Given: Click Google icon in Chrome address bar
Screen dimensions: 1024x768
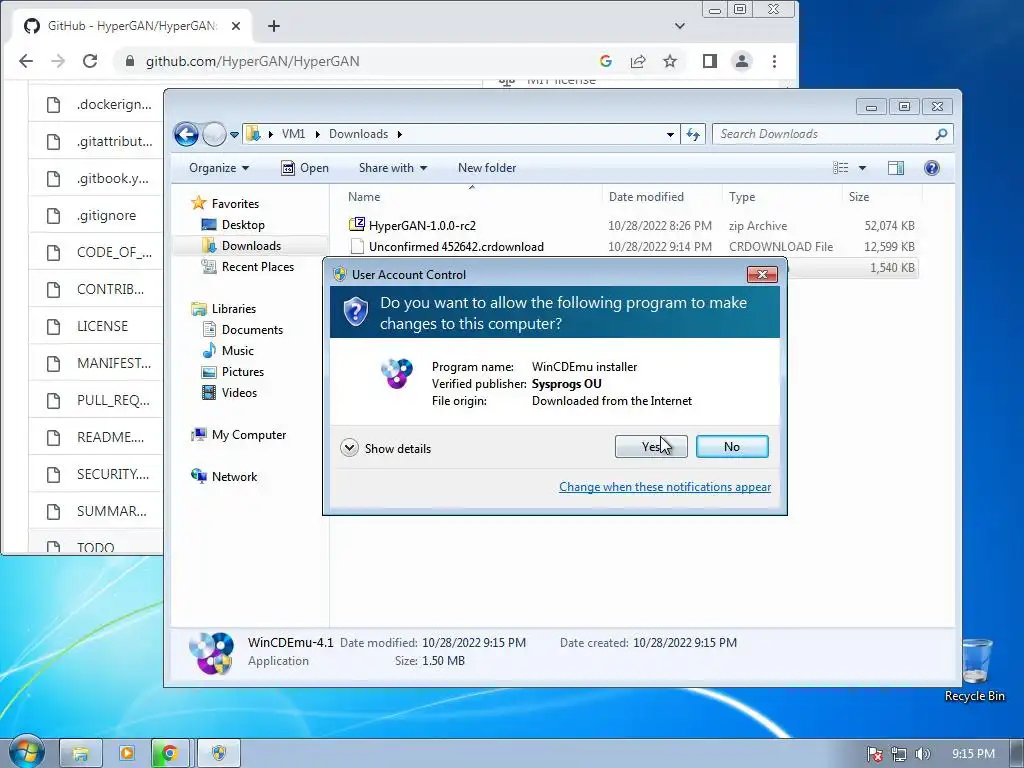Looking at the screenshot, I should coord(605,61).
